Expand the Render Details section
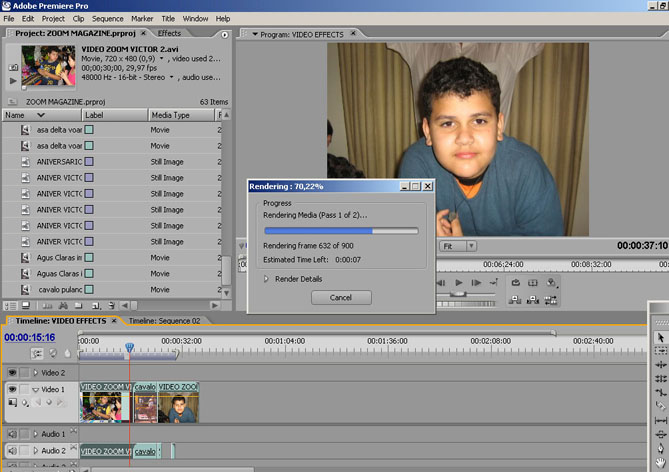Viewport: 669px width, 472px height. [267, 279]
